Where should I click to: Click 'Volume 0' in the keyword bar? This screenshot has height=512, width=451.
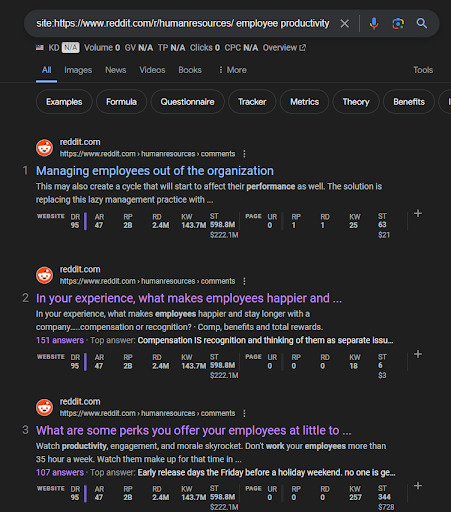point(102,48)
